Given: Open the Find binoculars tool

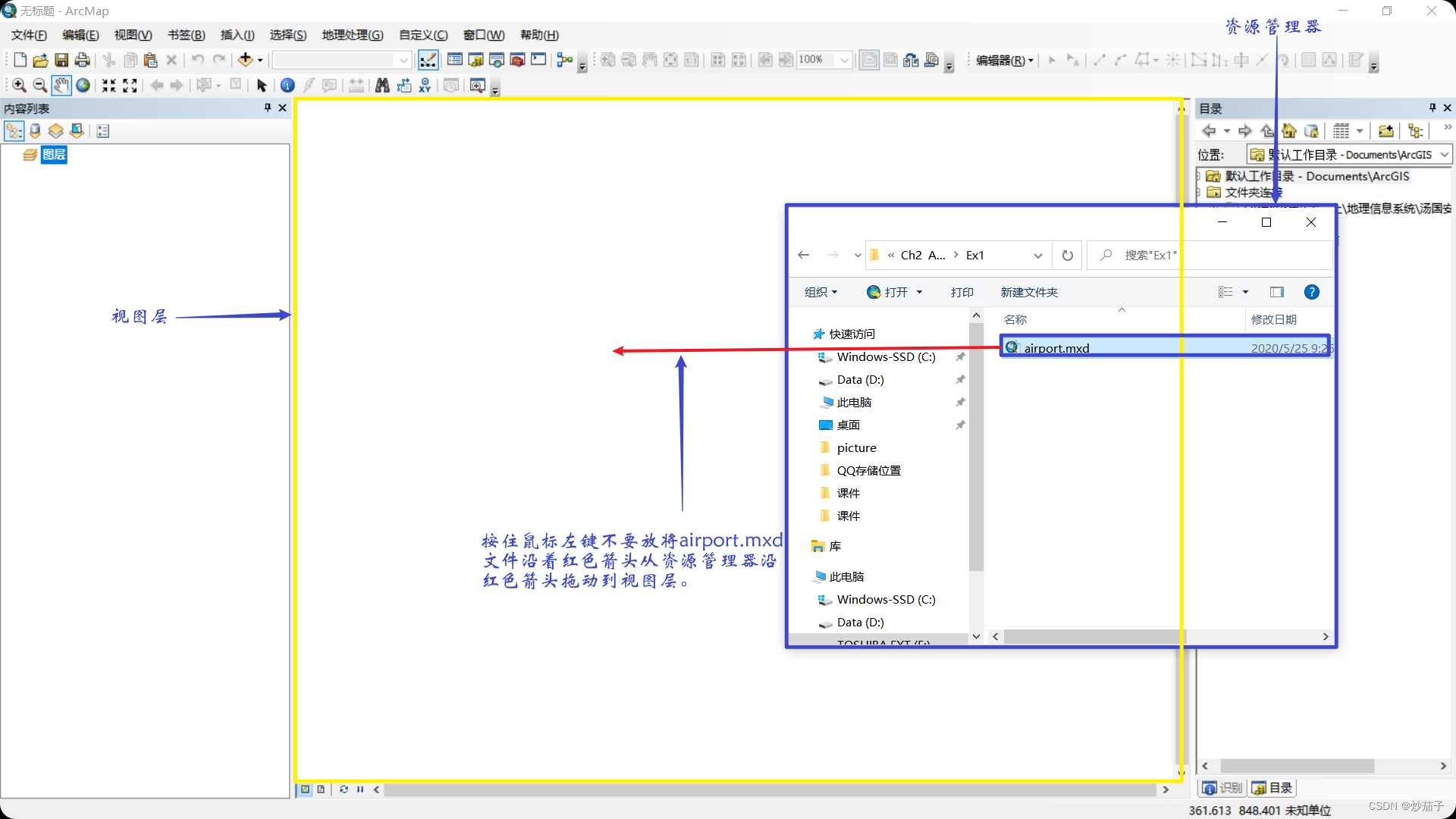Looking at the screenshot, I should 382,86.
